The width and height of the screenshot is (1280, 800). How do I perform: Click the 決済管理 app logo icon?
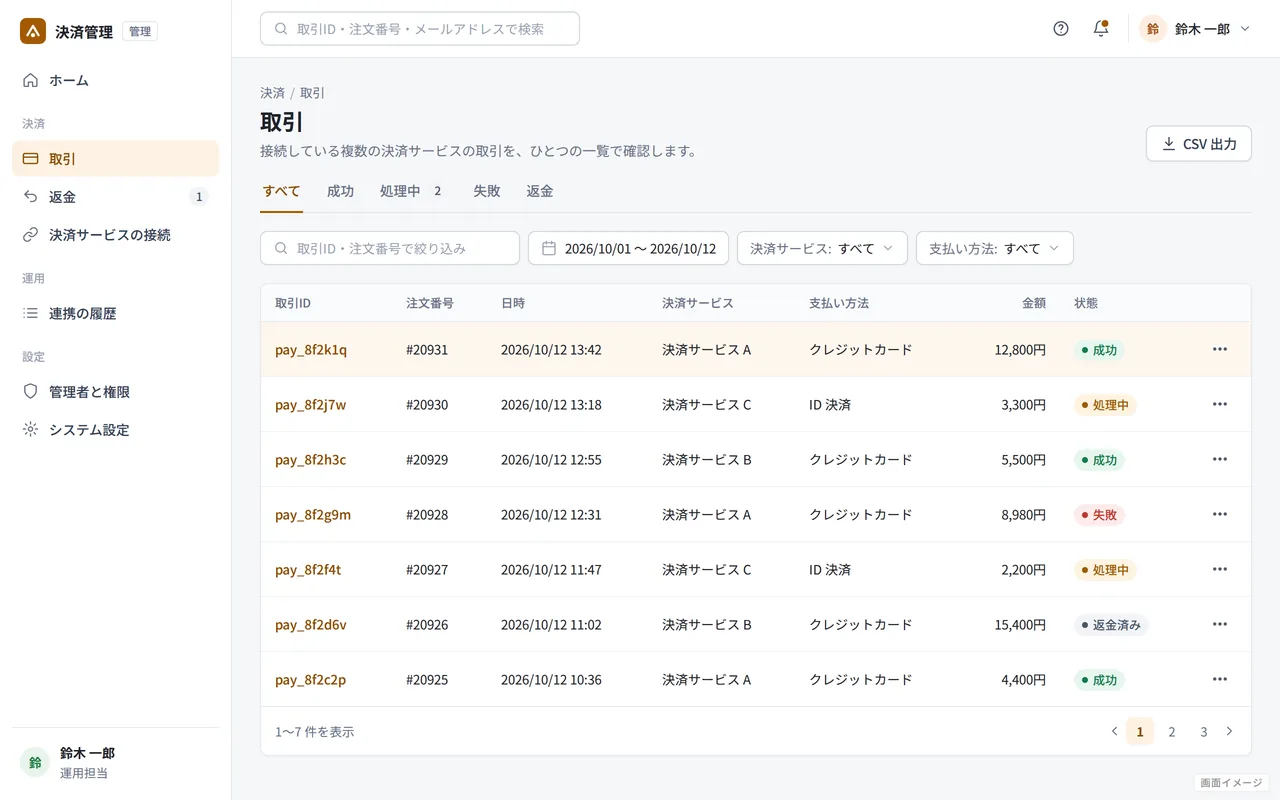(x=33, y=31)
